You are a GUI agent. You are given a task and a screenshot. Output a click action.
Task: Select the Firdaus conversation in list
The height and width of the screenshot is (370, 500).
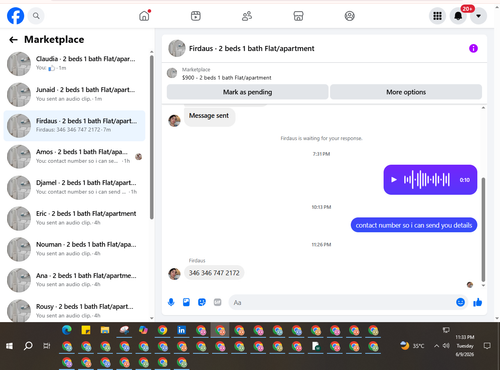tap(74, 125)
